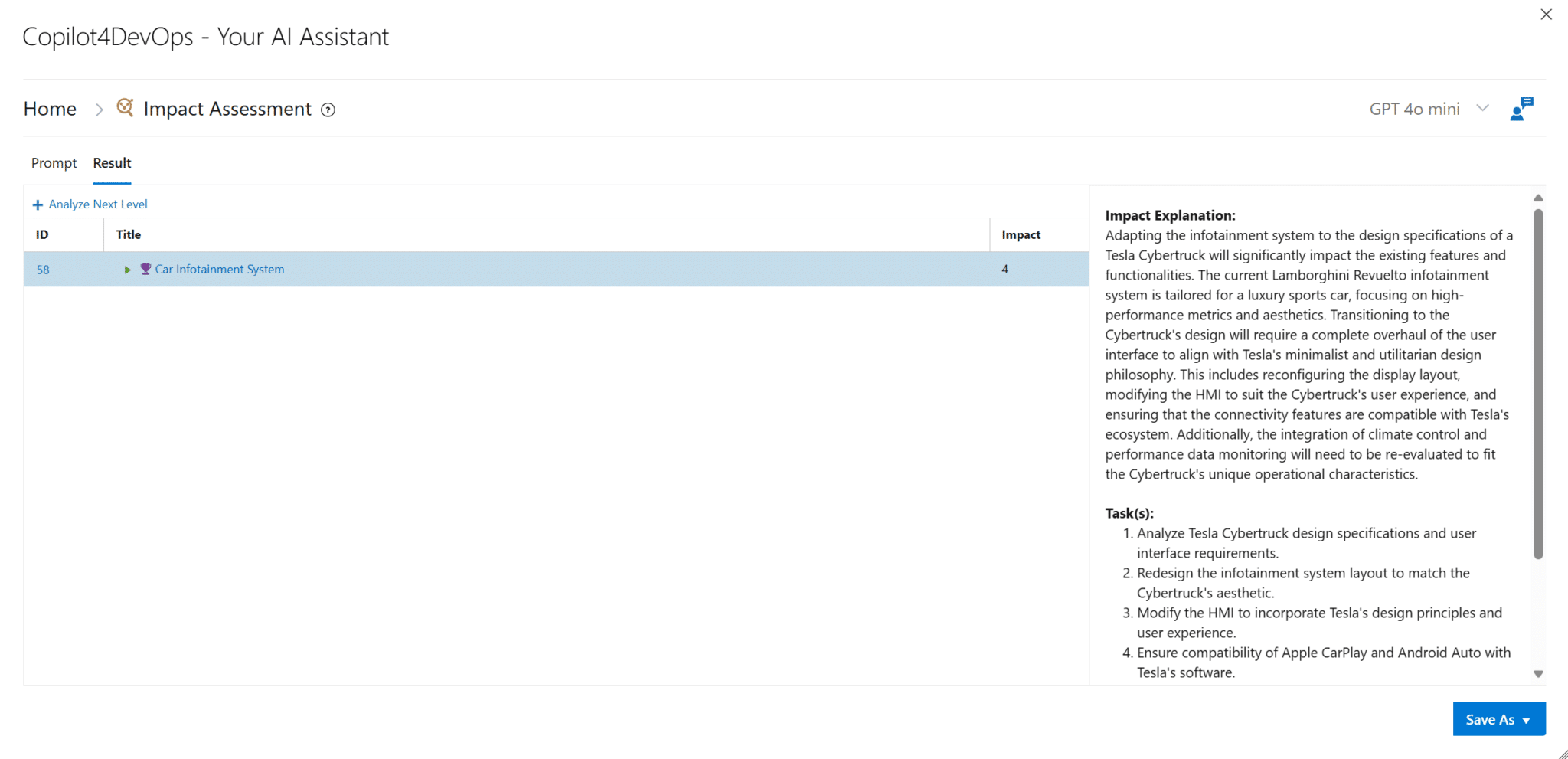Click the feedback chat icon in top right
This screenshot has width=1568, height=759.
tap(1522, 108)
